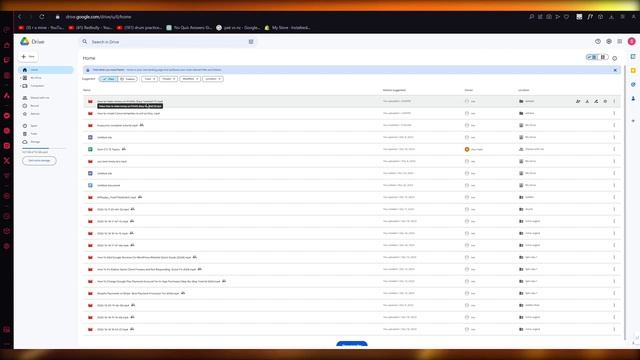Click the plus Get add-ons icon
The height and width of the screenshot is (360, 640).
pos(633,121)
